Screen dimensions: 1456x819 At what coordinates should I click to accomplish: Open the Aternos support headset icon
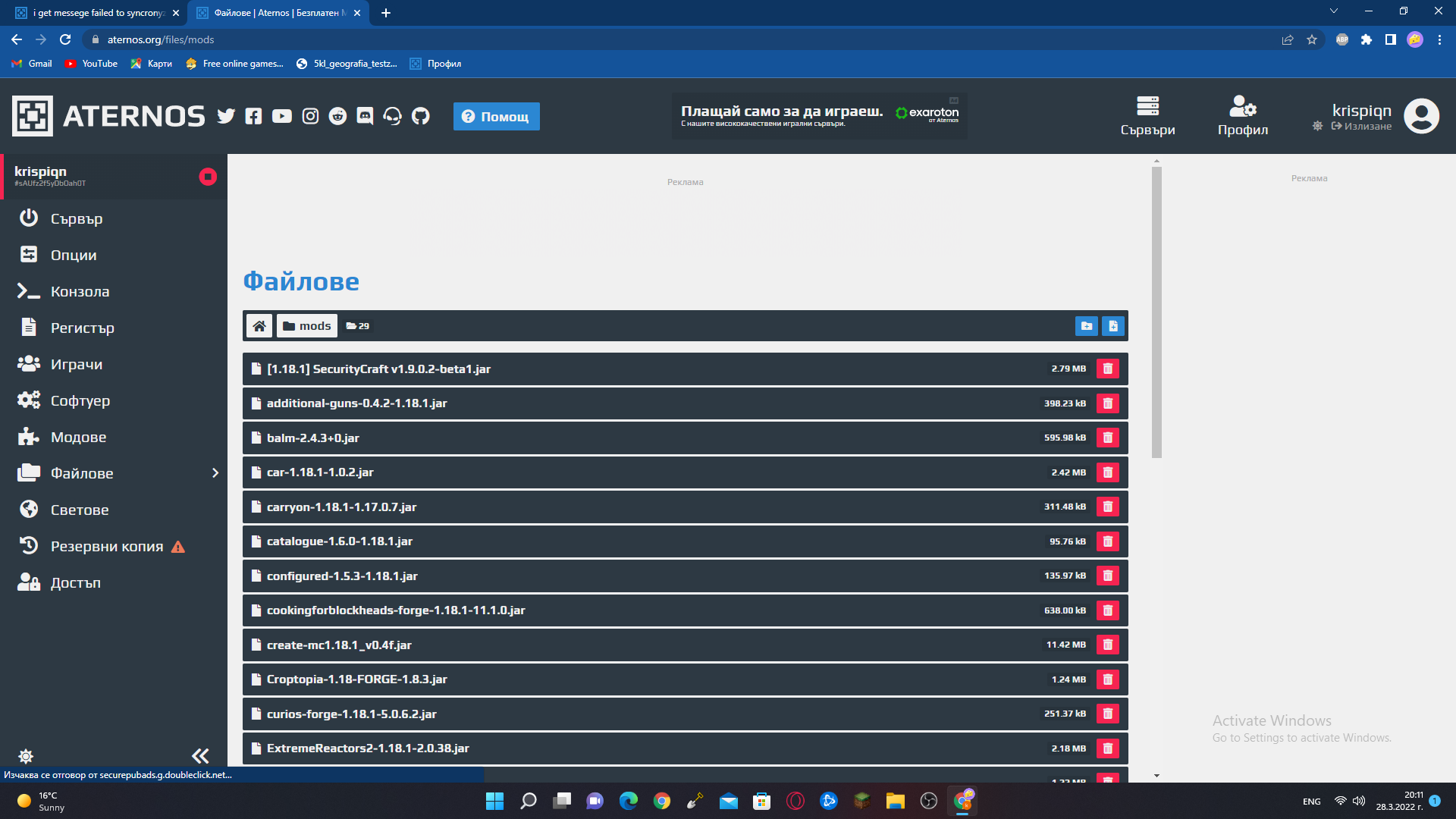(392, 116)
